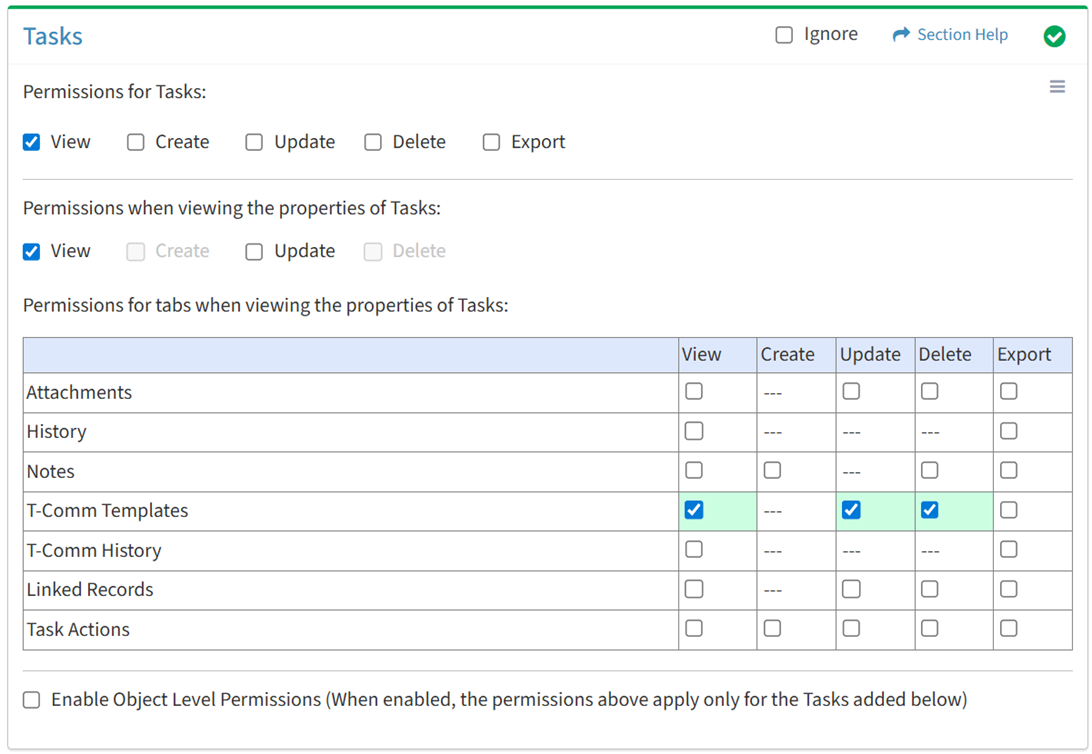
Task: Uncheck Update for T-Comm Templates
Action: pyautogui.click(x=851, y=510)
